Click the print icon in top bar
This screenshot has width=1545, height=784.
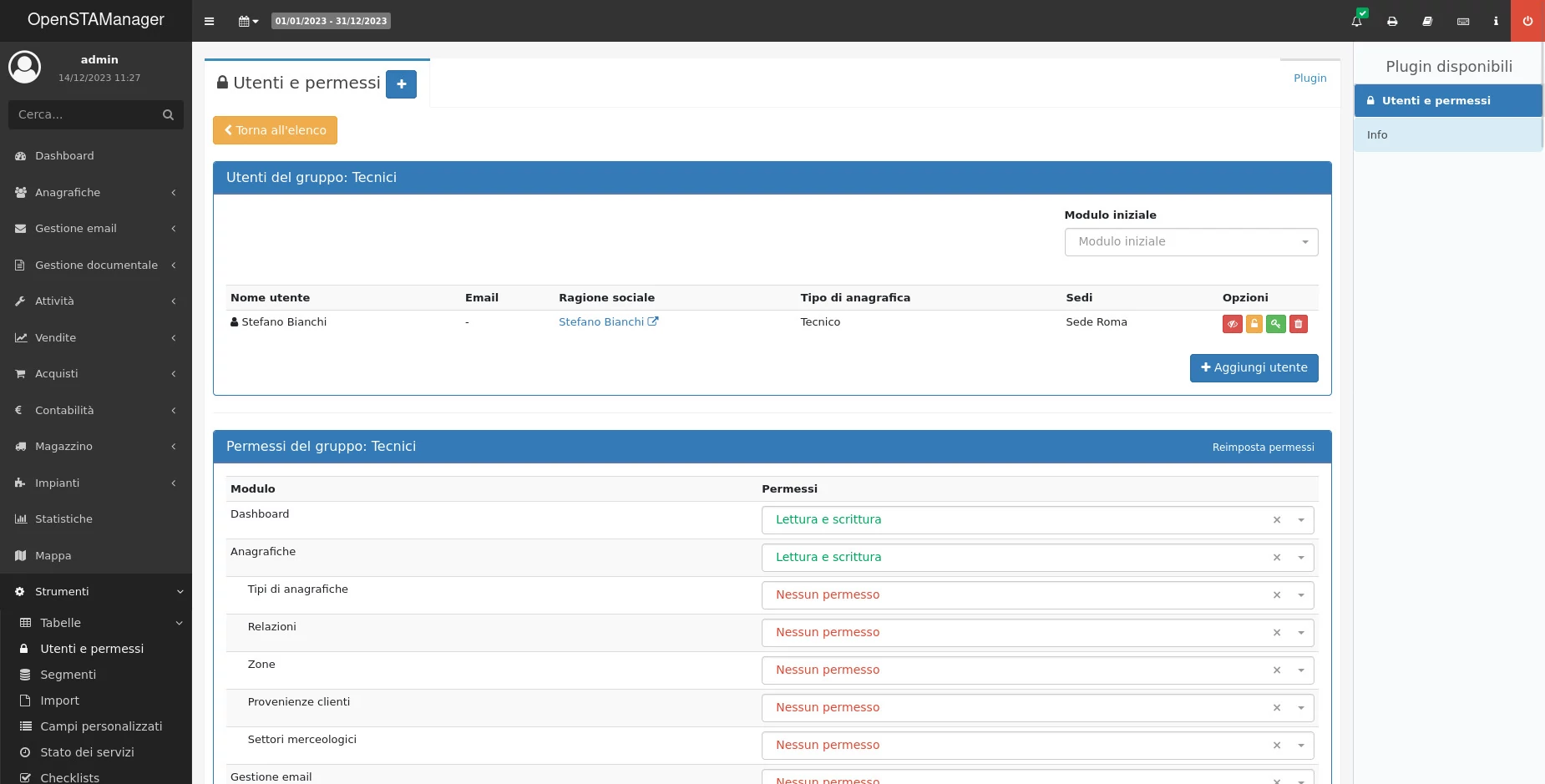point(1392,21)
